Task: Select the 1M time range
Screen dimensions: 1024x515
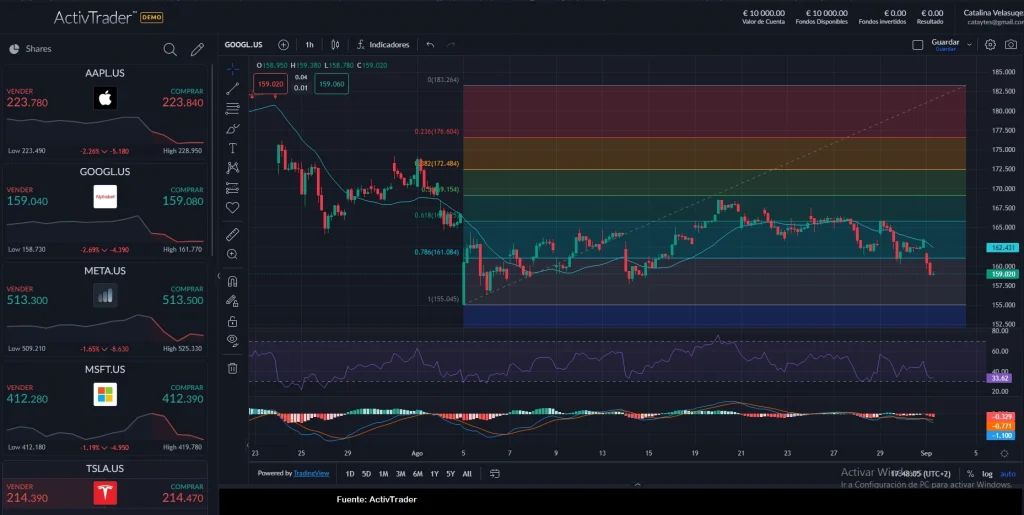Action: [383, 474]
